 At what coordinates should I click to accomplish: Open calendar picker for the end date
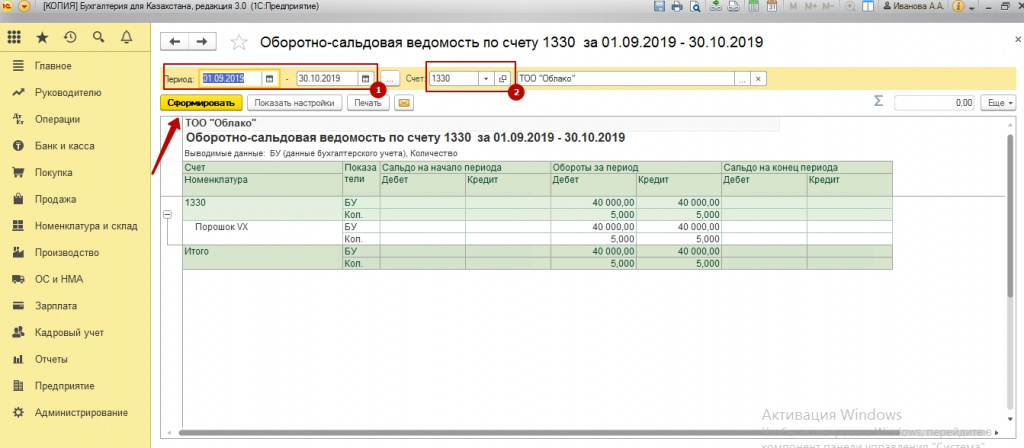click(x=364, y=78)
